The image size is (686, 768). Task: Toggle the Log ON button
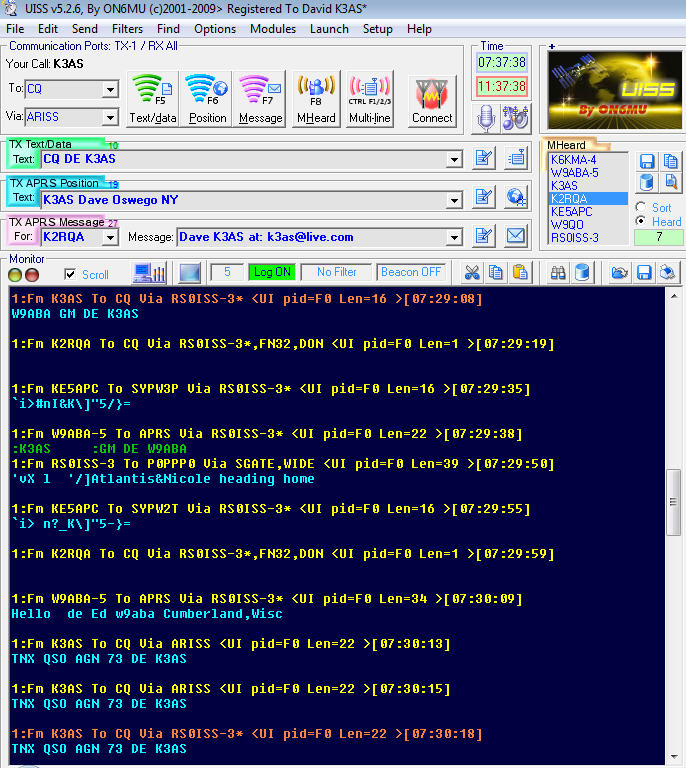272,272
